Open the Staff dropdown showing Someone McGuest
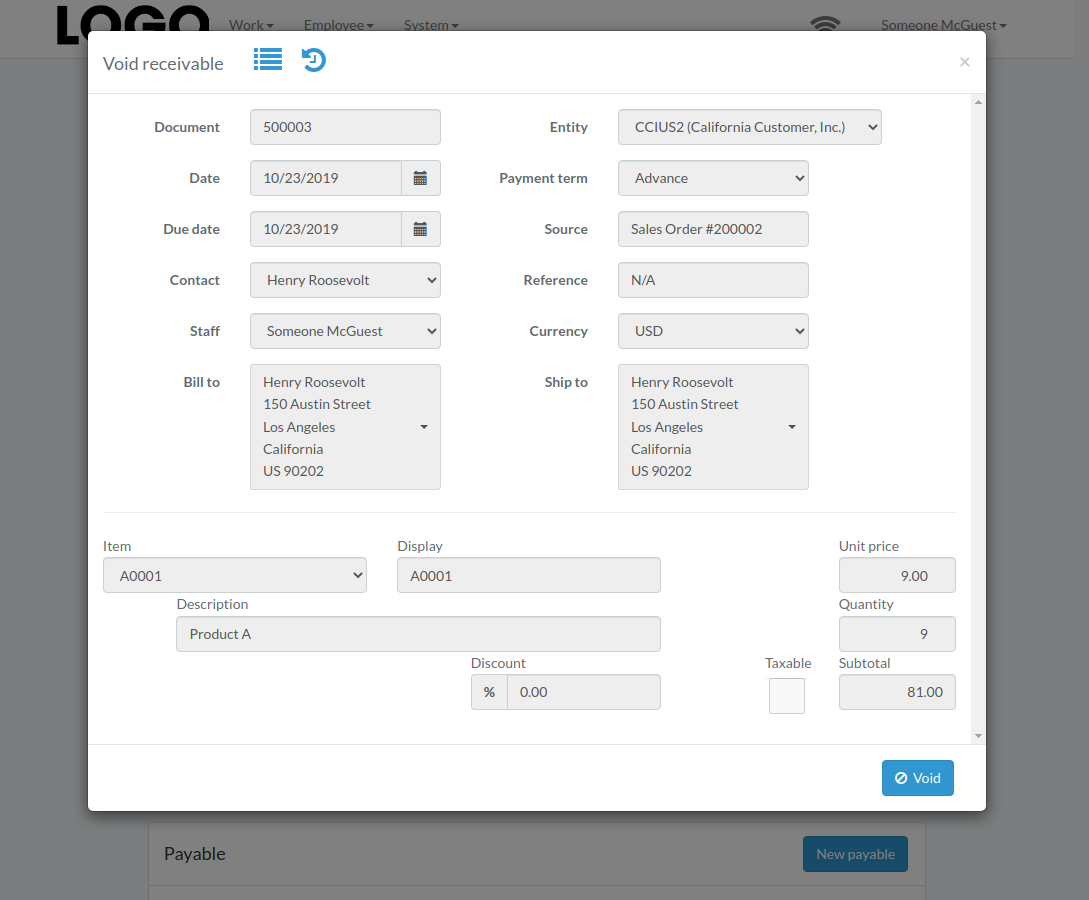1089x900 pixels. click(345, 331)
